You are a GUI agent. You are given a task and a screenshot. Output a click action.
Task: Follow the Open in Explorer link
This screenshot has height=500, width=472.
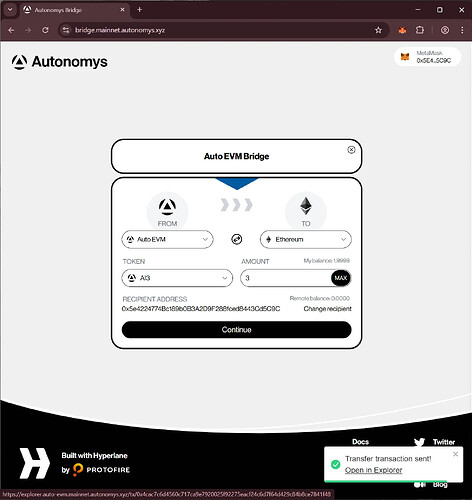(373, 470)
